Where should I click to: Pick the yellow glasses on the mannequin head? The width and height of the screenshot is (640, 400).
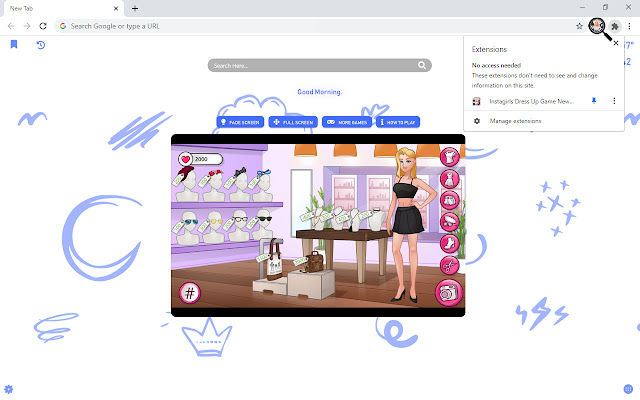215,221
